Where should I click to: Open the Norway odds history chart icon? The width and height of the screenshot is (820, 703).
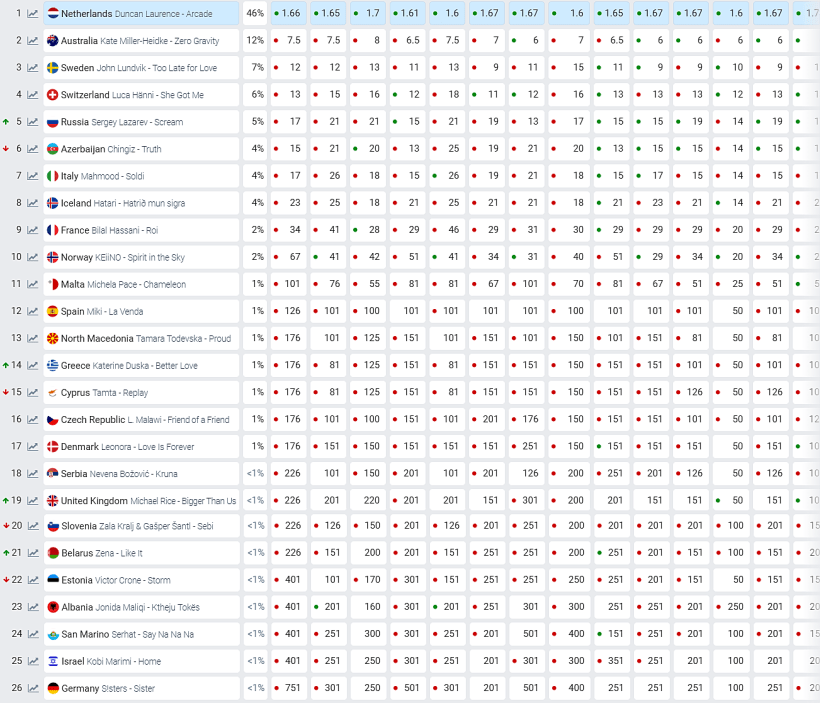click(x=32, y=257)
